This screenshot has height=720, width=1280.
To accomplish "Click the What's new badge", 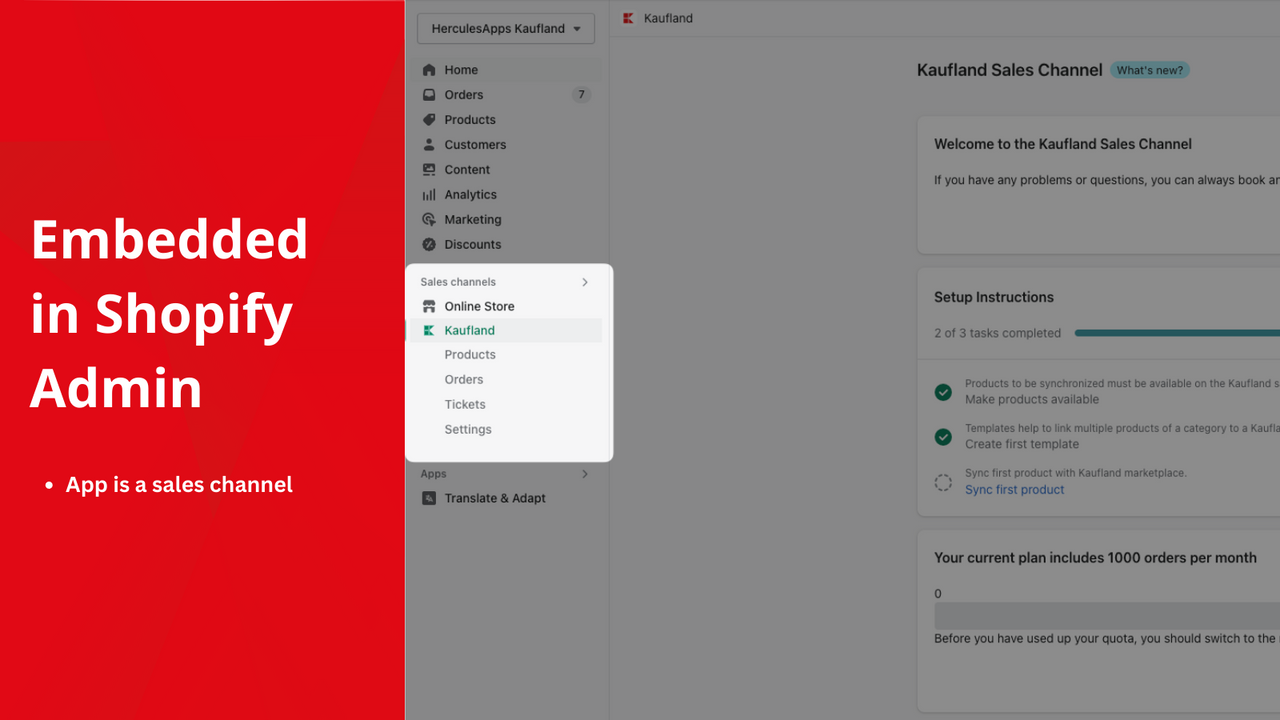I will click(1149, 69).
